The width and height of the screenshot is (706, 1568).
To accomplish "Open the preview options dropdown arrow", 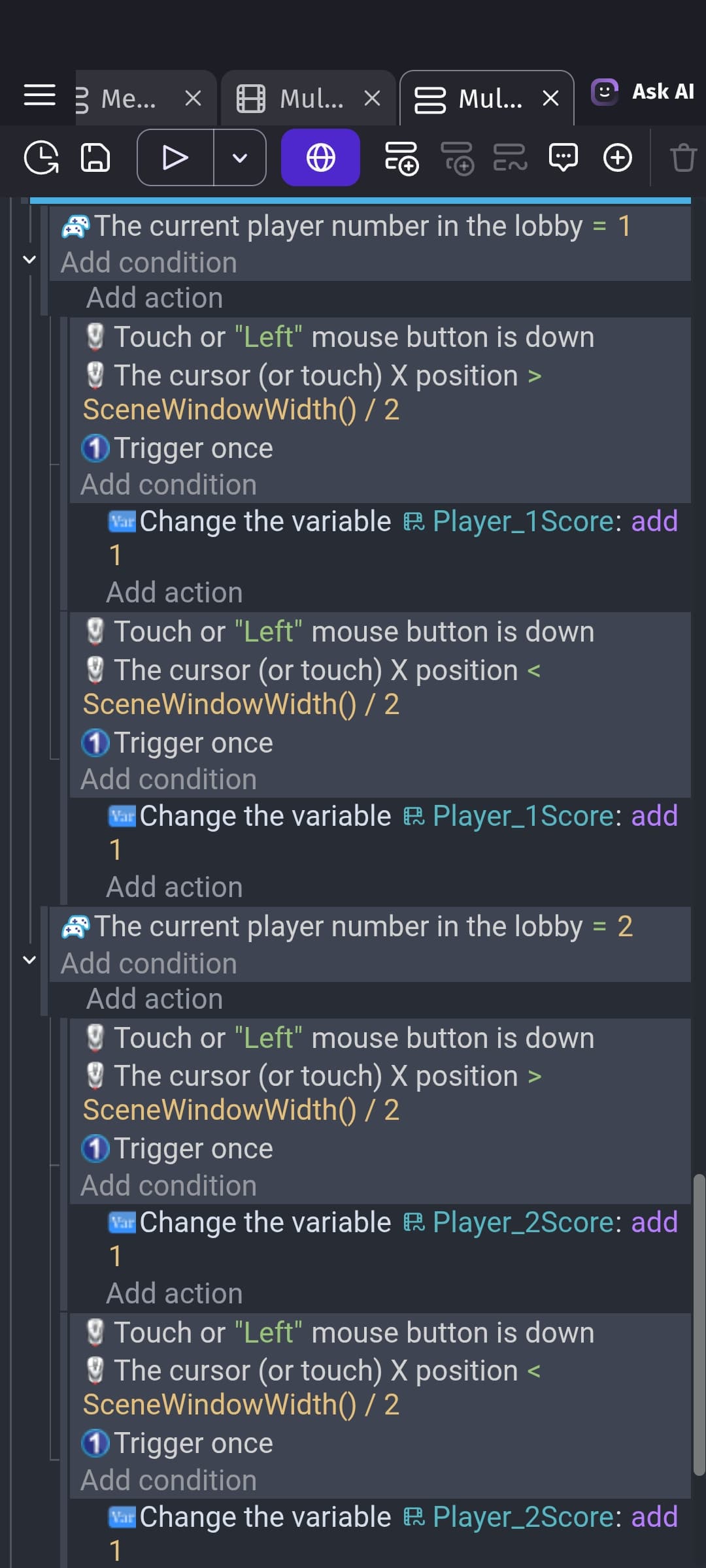I will coord(240,157).
